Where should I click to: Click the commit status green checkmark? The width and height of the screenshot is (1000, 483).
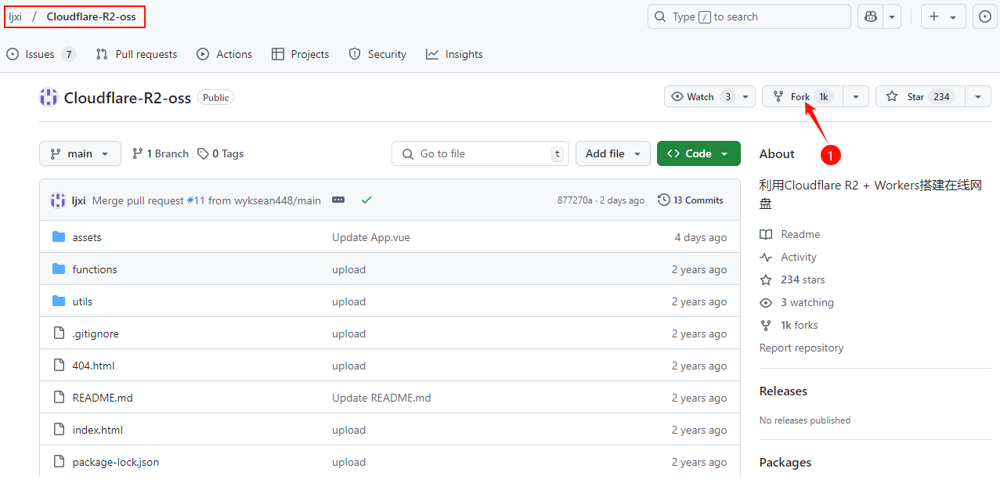pyautogui.click(x=366, y=200)
